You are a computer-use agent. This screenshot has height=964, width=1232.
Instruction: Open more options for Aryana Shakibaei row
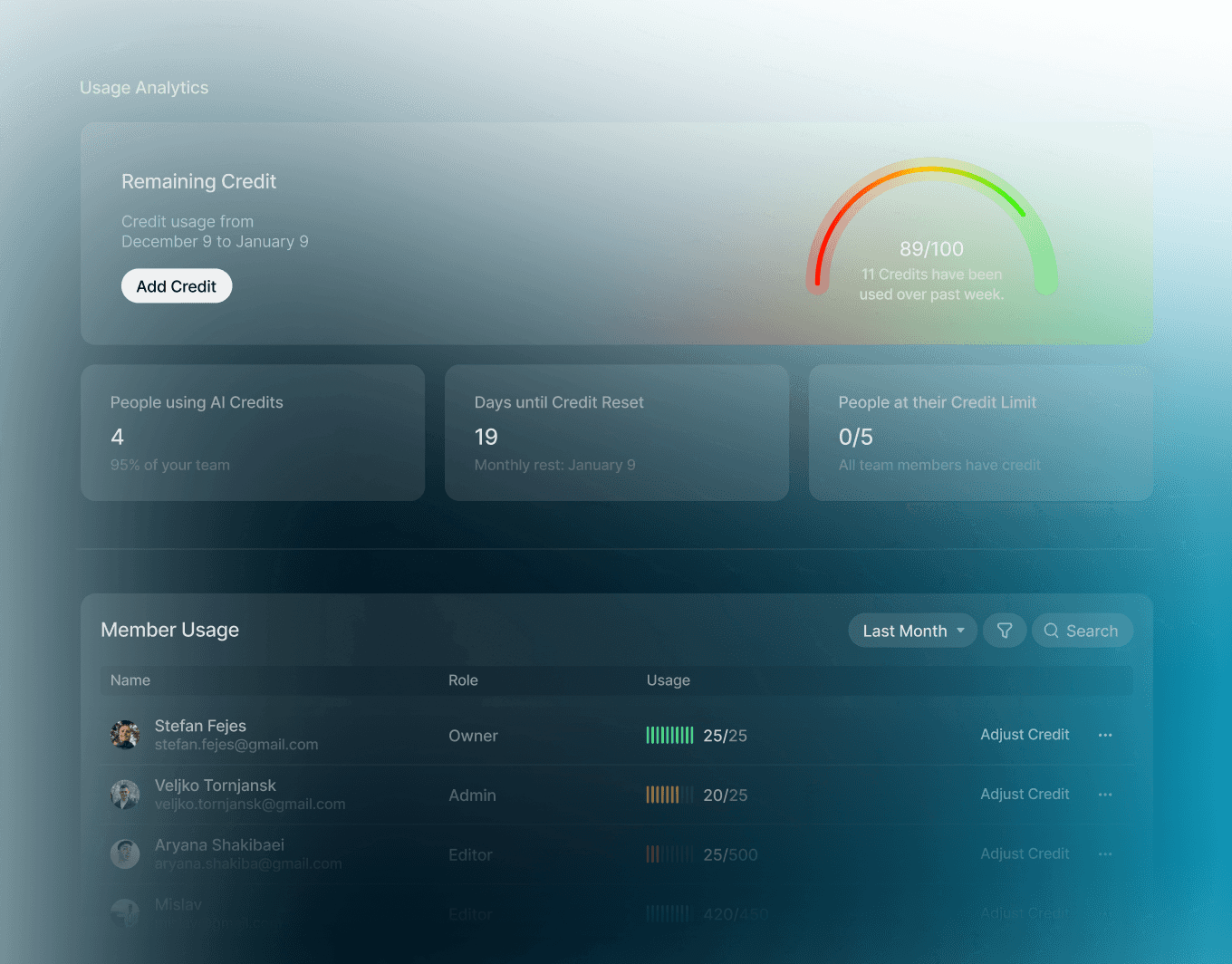(x=1105, y=854)
